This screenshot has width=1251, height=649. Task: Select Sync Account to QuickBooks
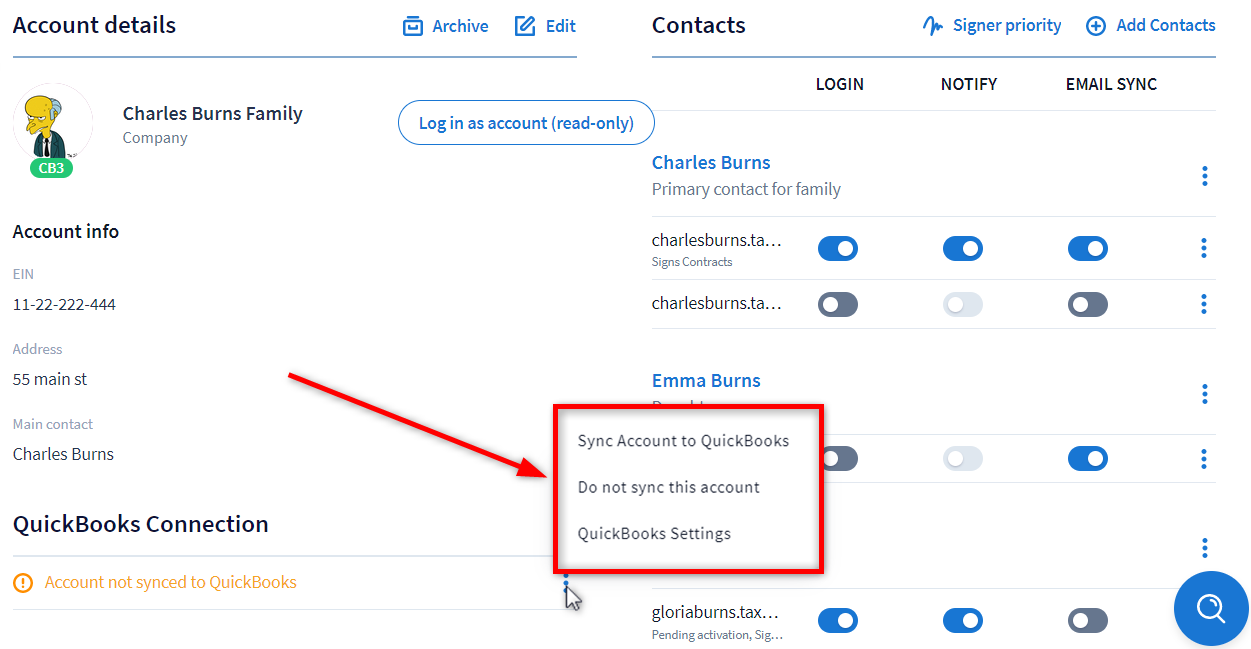pos(683,441)
